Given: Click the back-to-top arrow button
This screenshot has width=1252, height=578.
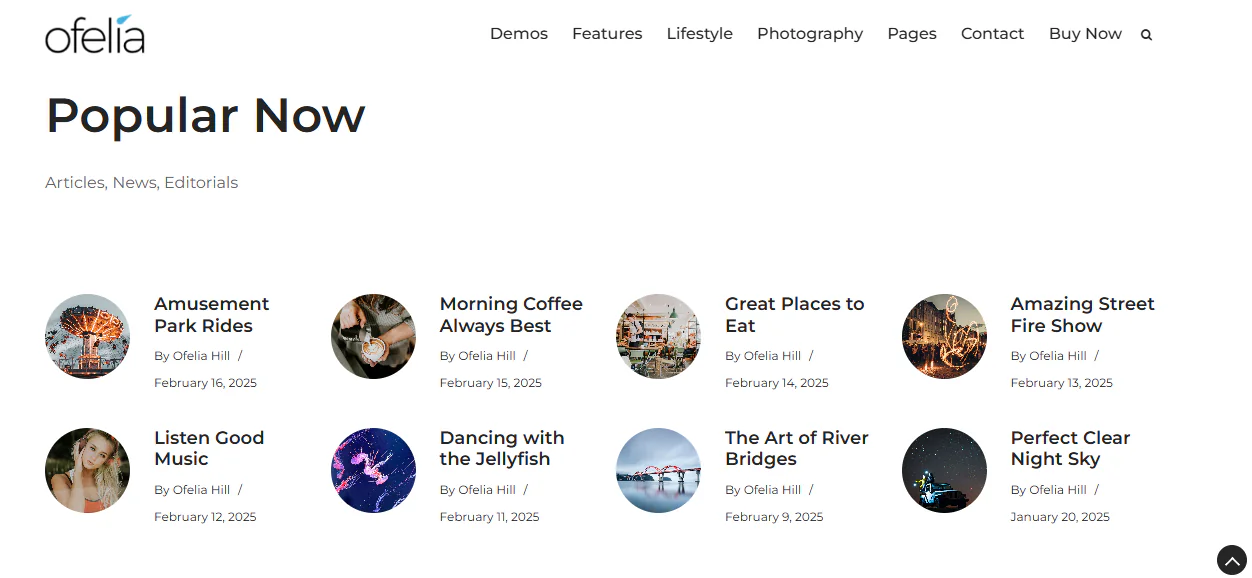Looking at the screenshot, I should [x=1231, y=560].
